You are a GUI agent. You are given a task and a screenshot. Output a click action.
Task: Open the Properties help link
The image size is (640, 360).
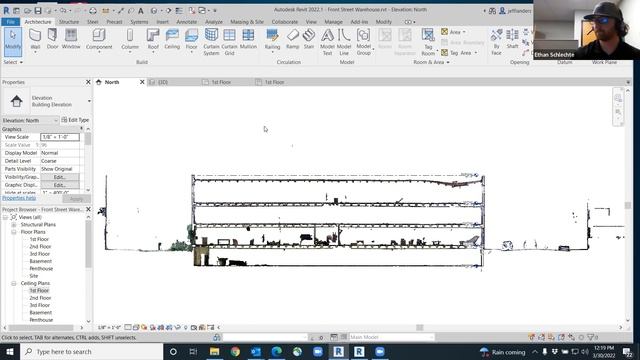19,198
